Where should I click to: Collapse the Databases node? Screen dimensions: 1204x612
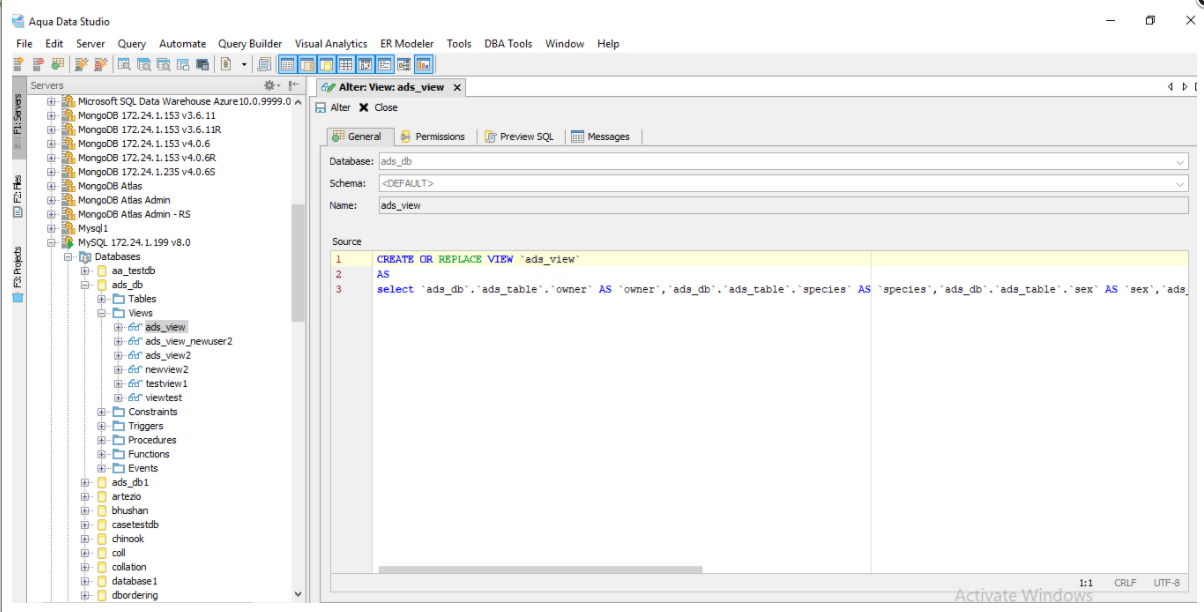click(69, 256)
